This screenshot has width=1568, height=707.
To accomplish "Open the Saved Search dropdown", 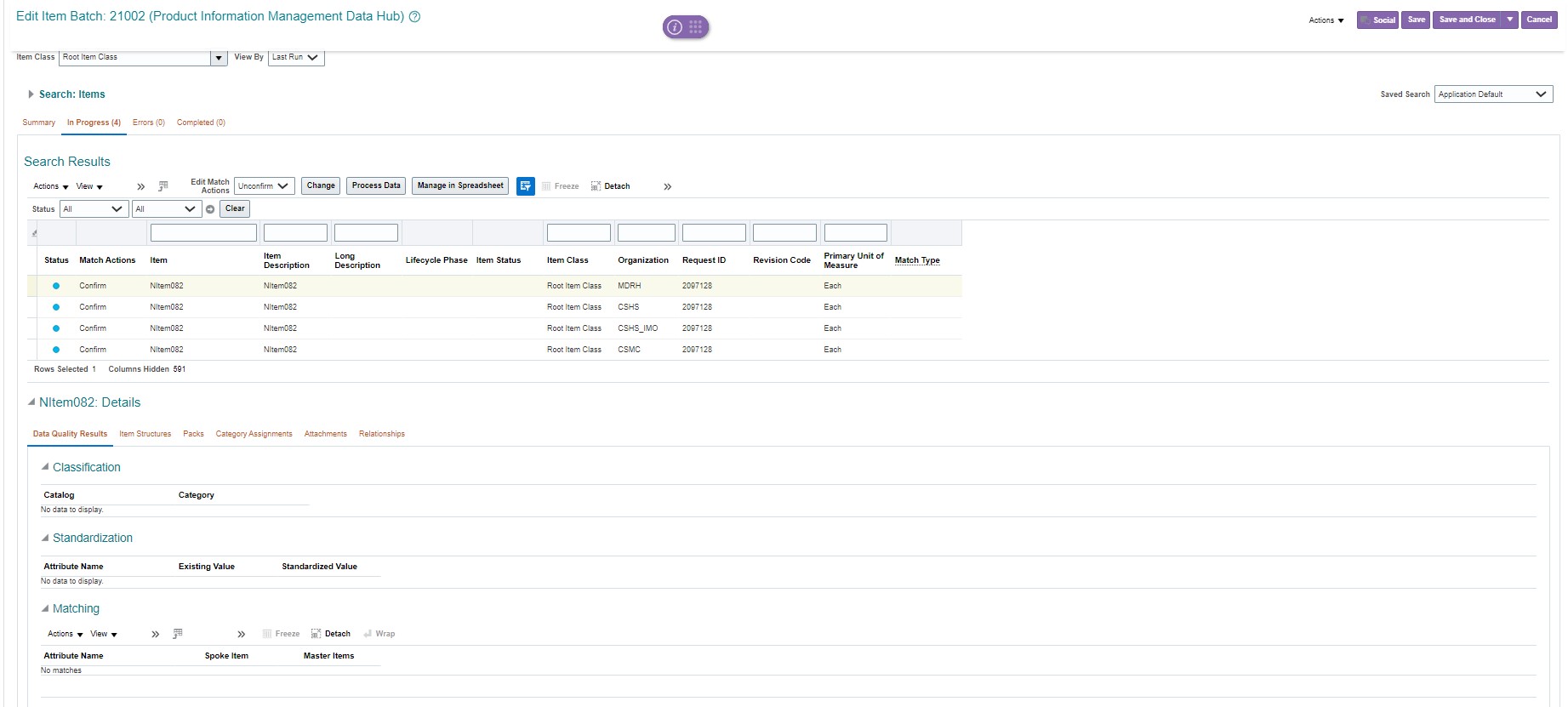I will click(1493, 94).
